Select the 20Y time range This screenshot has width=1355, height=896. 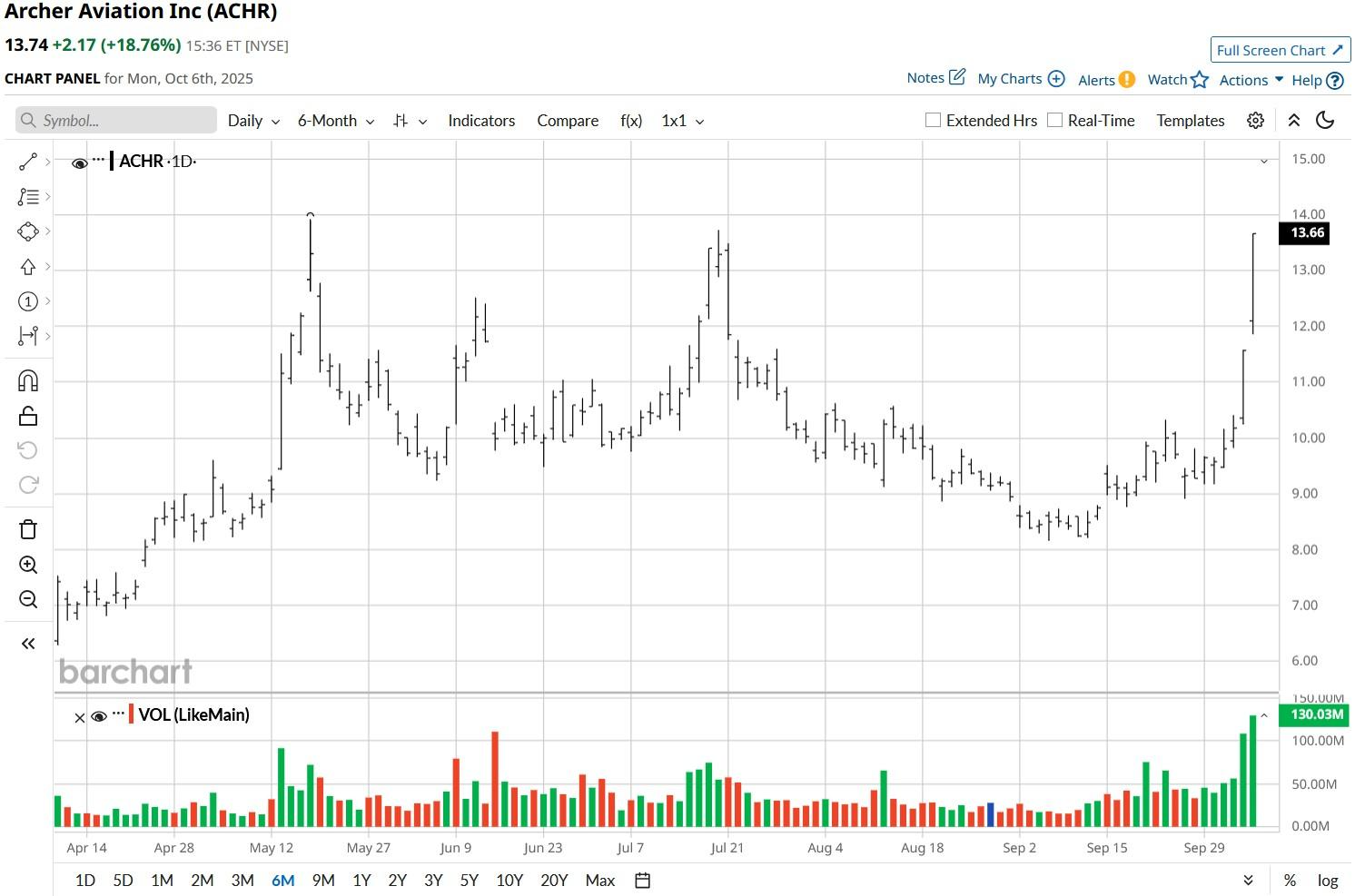pyautogui.click(x=554, y=881)
